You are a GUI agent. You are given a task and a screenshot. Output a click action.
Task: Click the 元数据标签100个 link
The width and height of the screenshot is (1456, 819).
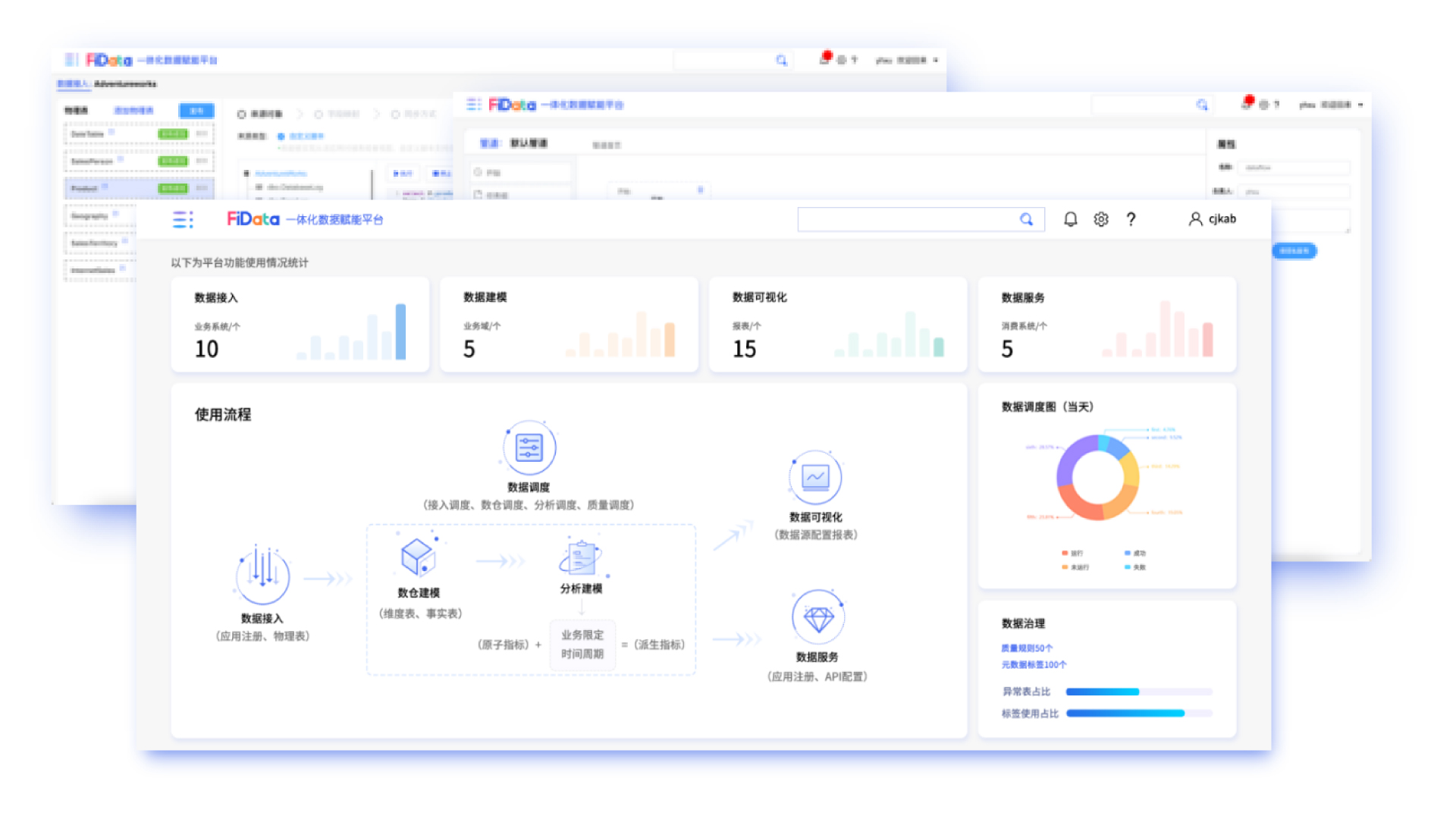tap(1034, 665)
